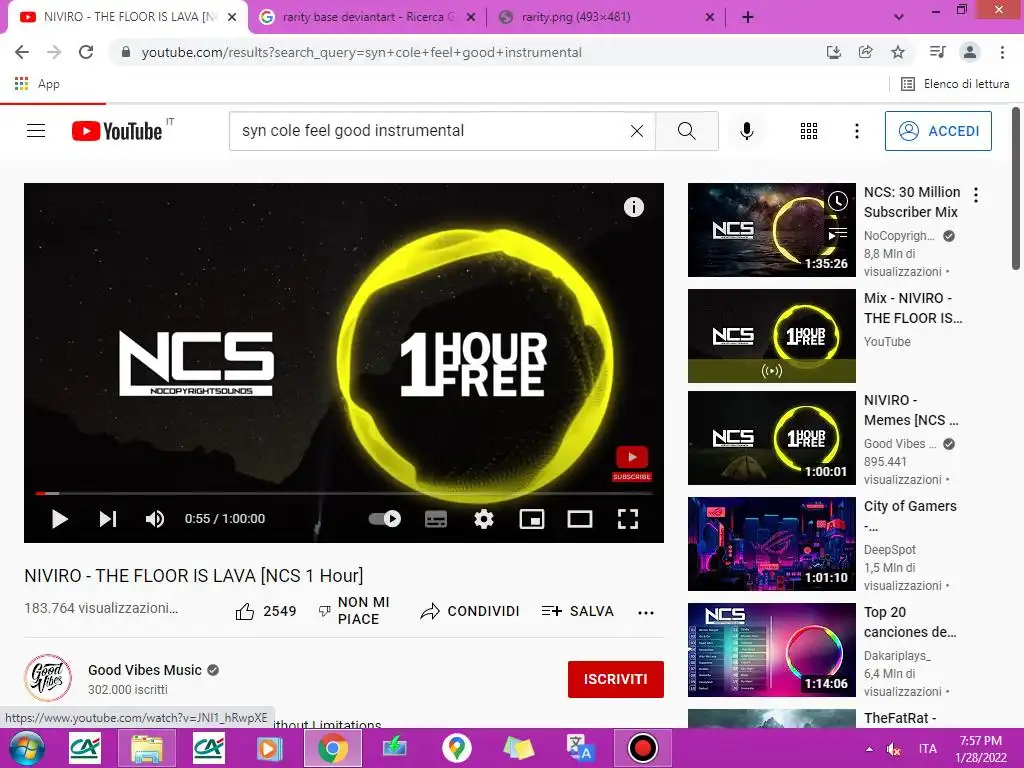Turn on subtitles in video player
Viewport: 1024px width, 768px height.
tap(436, 519)
